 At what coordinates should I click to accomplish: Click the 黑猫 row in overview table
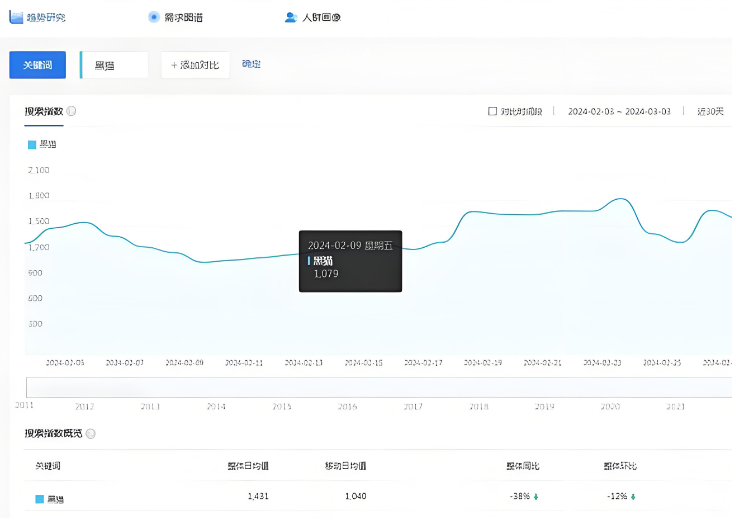378,496
